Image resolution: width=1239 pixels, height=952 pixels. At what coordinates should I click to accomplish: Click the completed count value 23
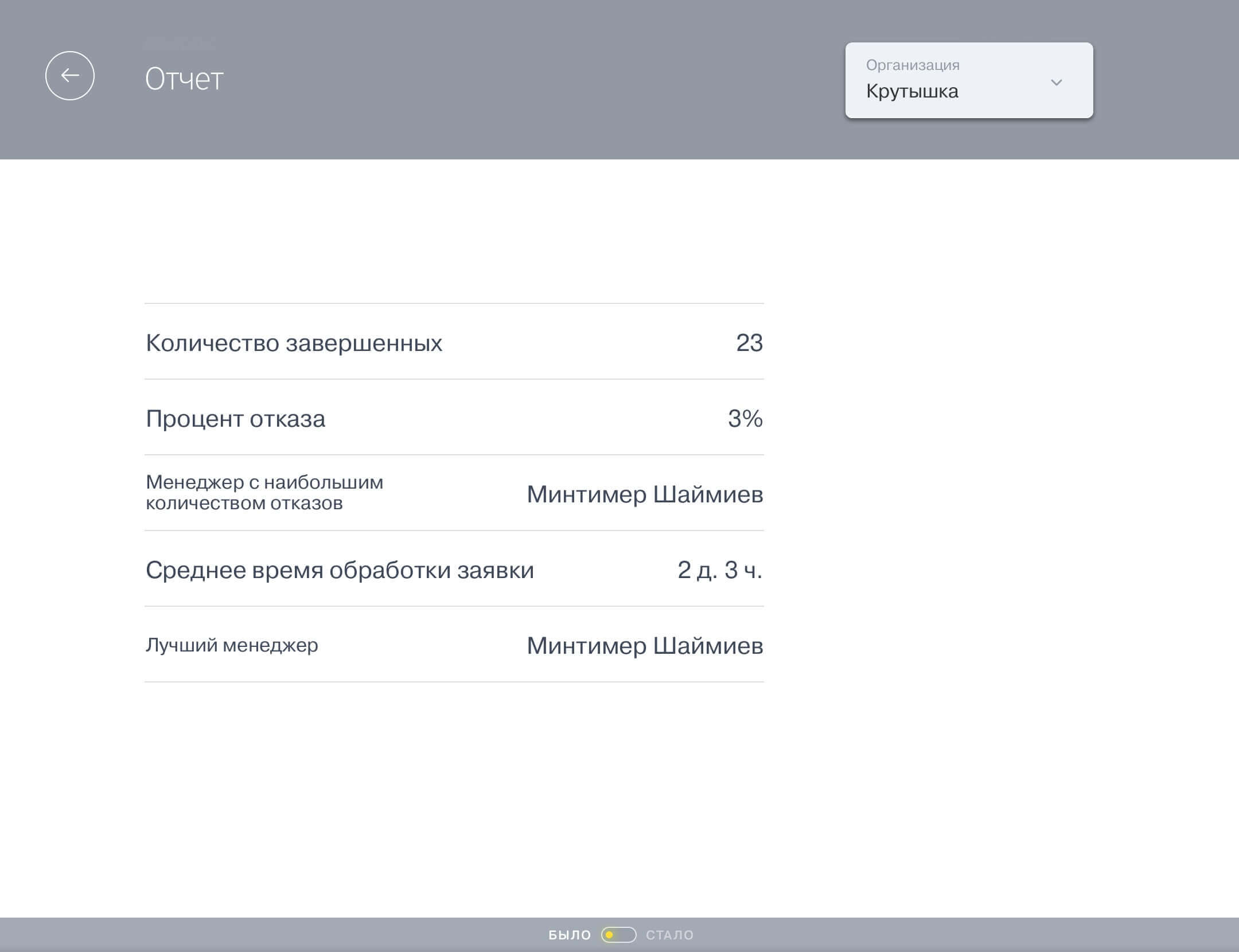tap(749, 343)
